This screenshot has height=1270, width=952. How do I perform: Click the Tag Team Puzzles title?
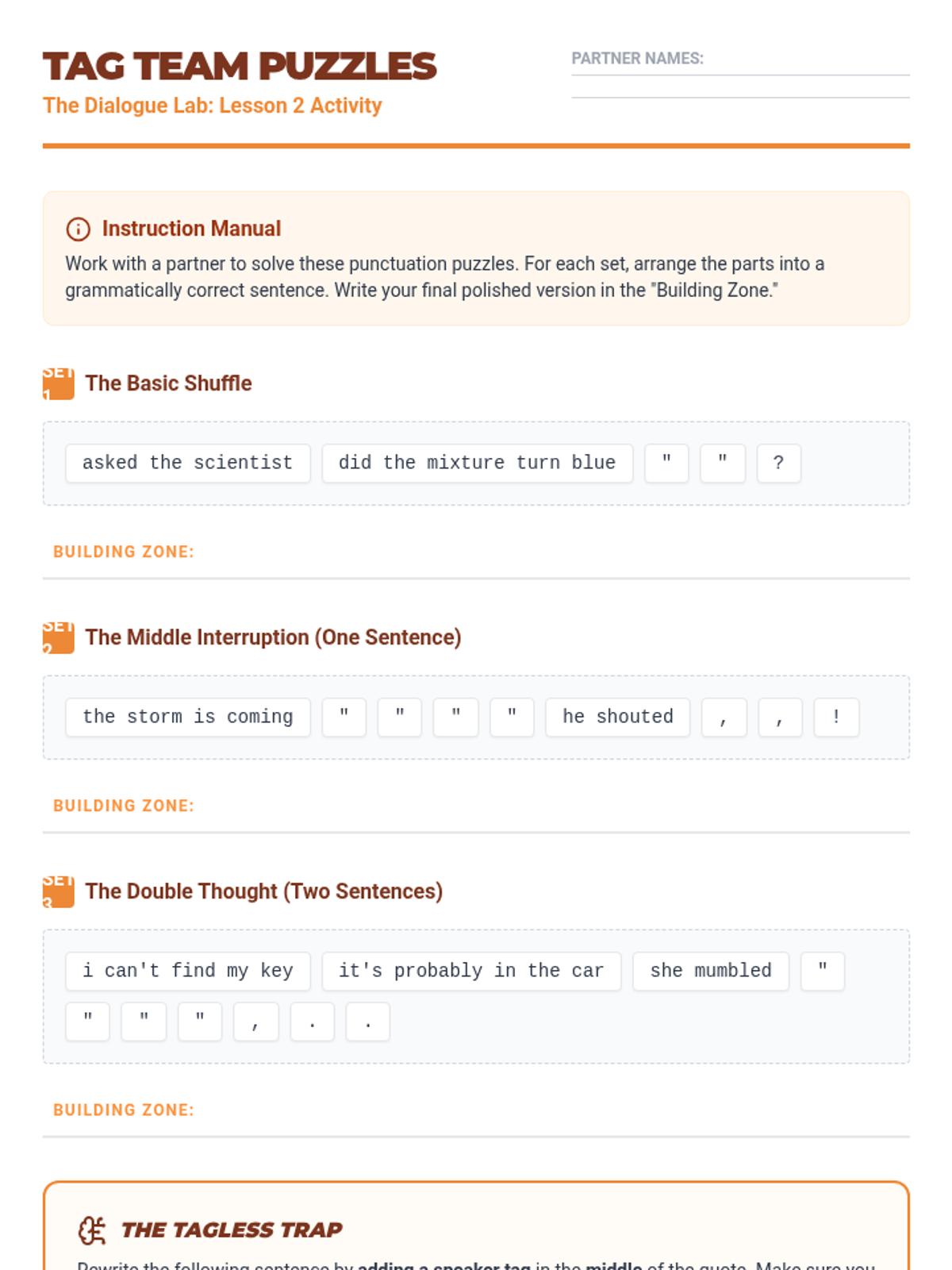pos(240,67)
